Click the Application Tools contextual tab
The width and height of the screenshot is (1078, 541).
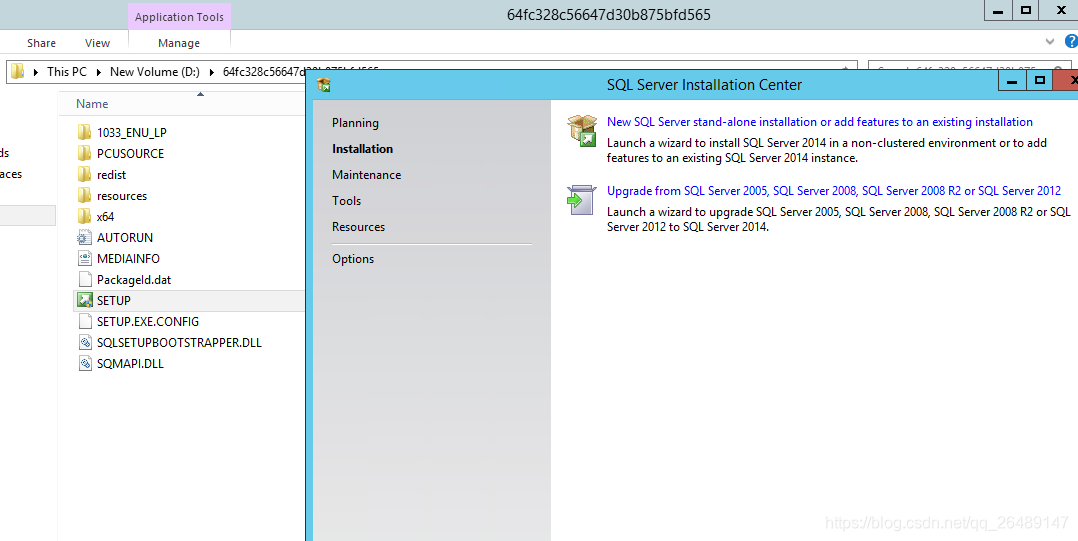coord(179,16)
